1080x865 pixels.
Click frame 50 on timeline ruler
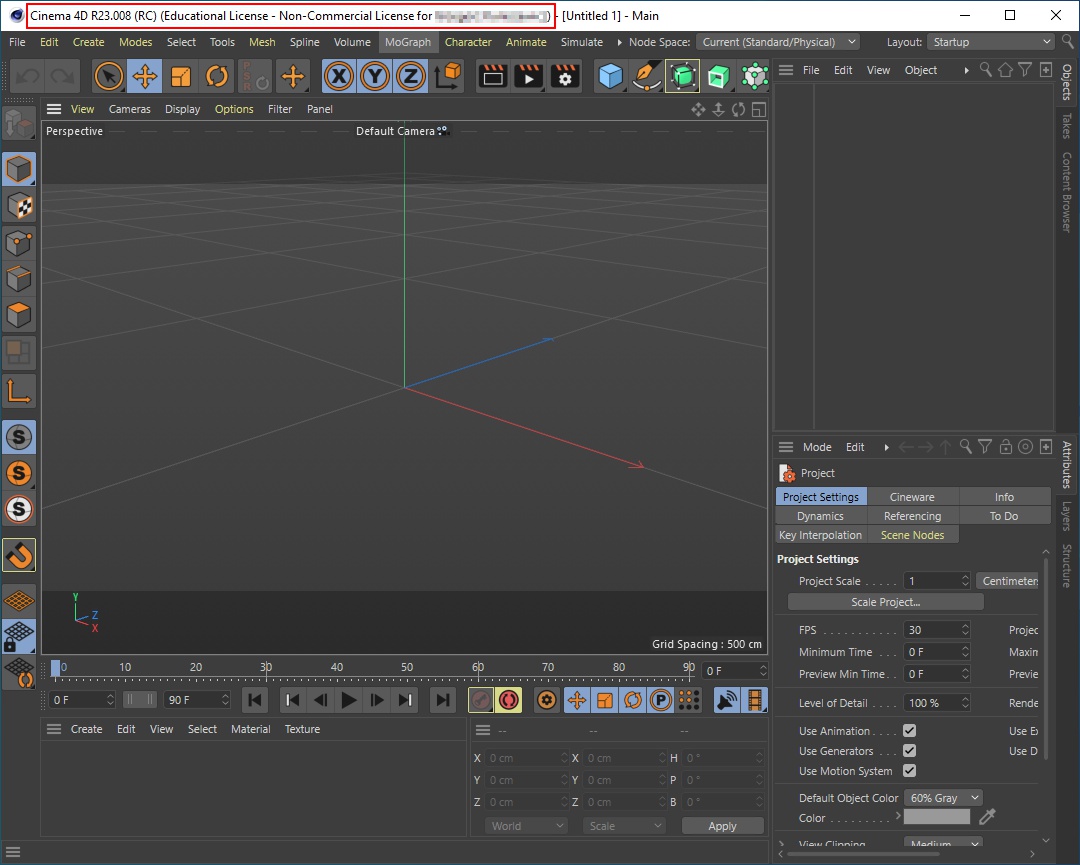[407, 667]
